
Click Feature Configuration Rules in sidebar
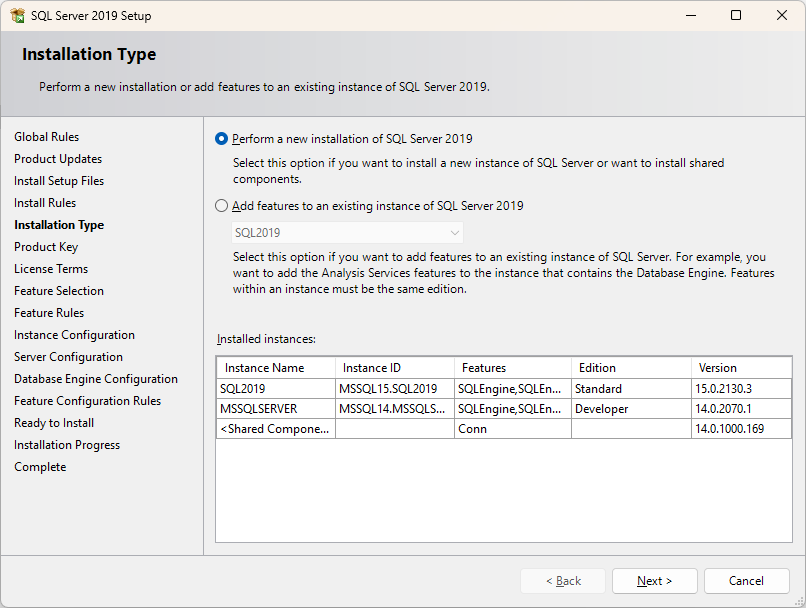pos(87,401)
